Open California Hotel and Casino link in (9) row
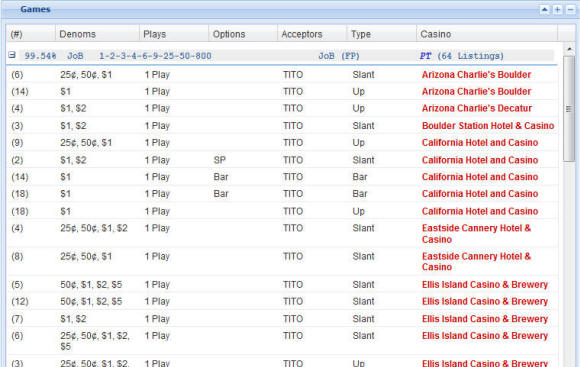This screenshot has height=367, width=580. [480, 143]
